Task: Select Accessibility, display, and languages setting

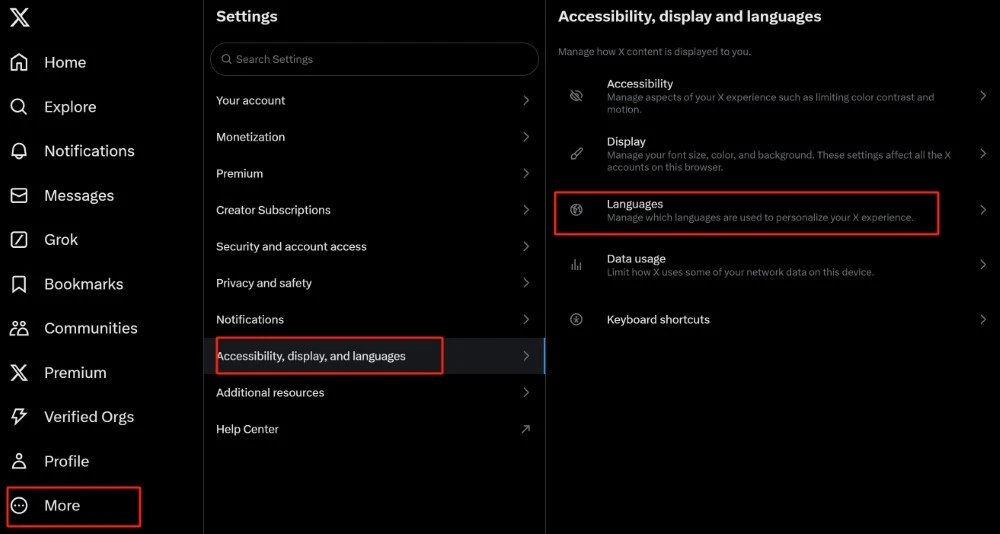Action: coord(374,356)
